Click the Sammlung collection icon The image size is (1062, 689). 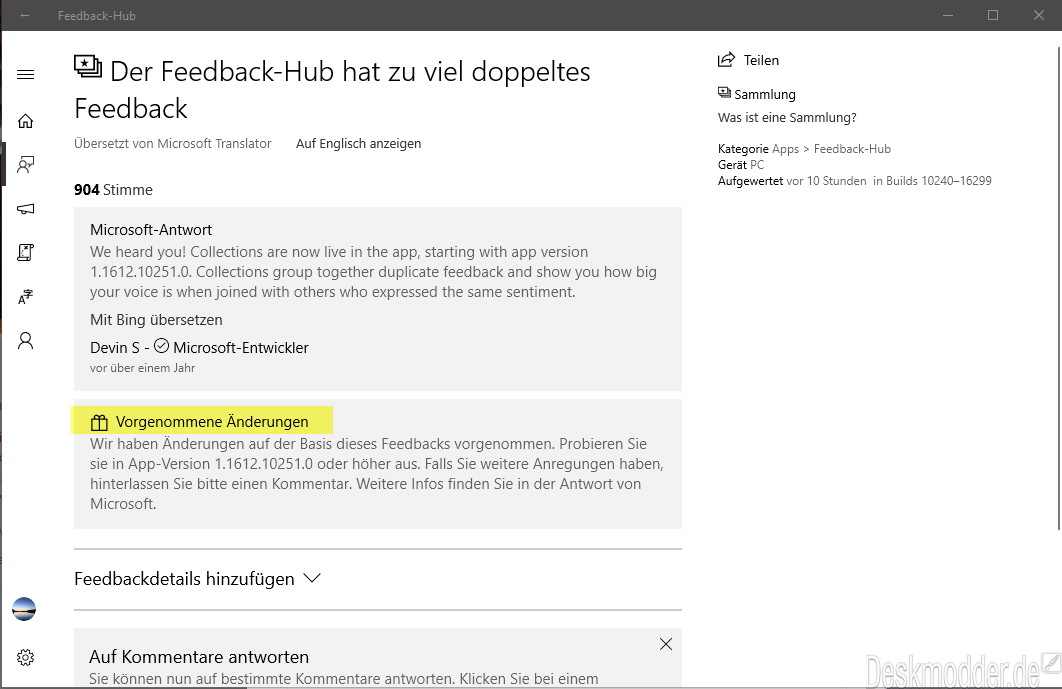point(724,92)
